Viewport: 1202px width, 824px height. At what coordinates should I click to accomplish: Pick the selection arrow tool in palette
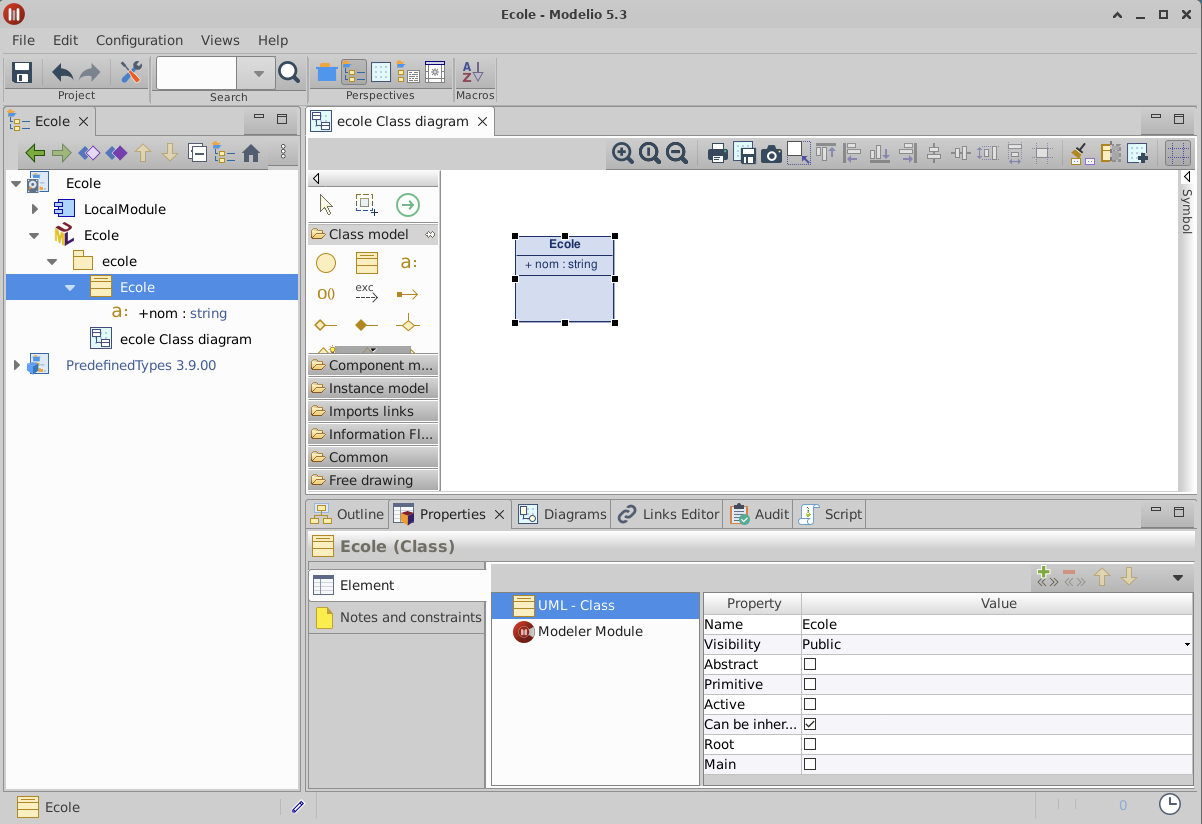coord(326,205)
